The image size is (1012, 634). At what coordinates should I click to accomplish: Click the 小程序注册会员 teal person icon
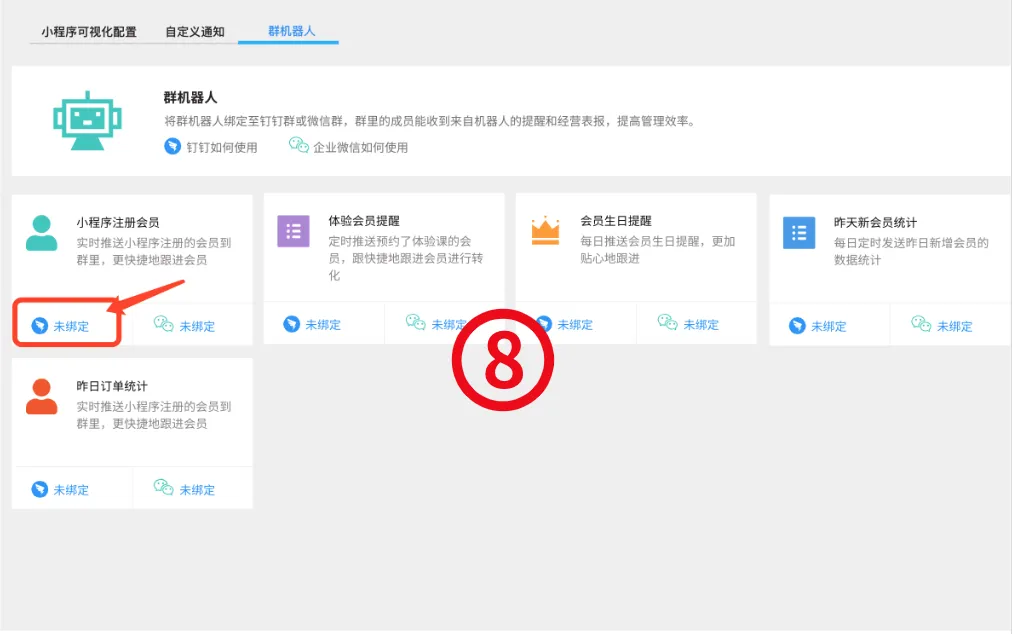pos(41,233)
